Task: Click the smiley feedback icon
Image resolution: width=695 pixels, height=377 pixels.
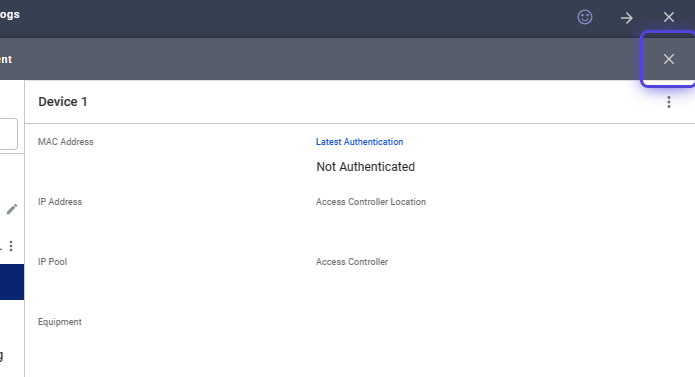Action: point(585,17)
